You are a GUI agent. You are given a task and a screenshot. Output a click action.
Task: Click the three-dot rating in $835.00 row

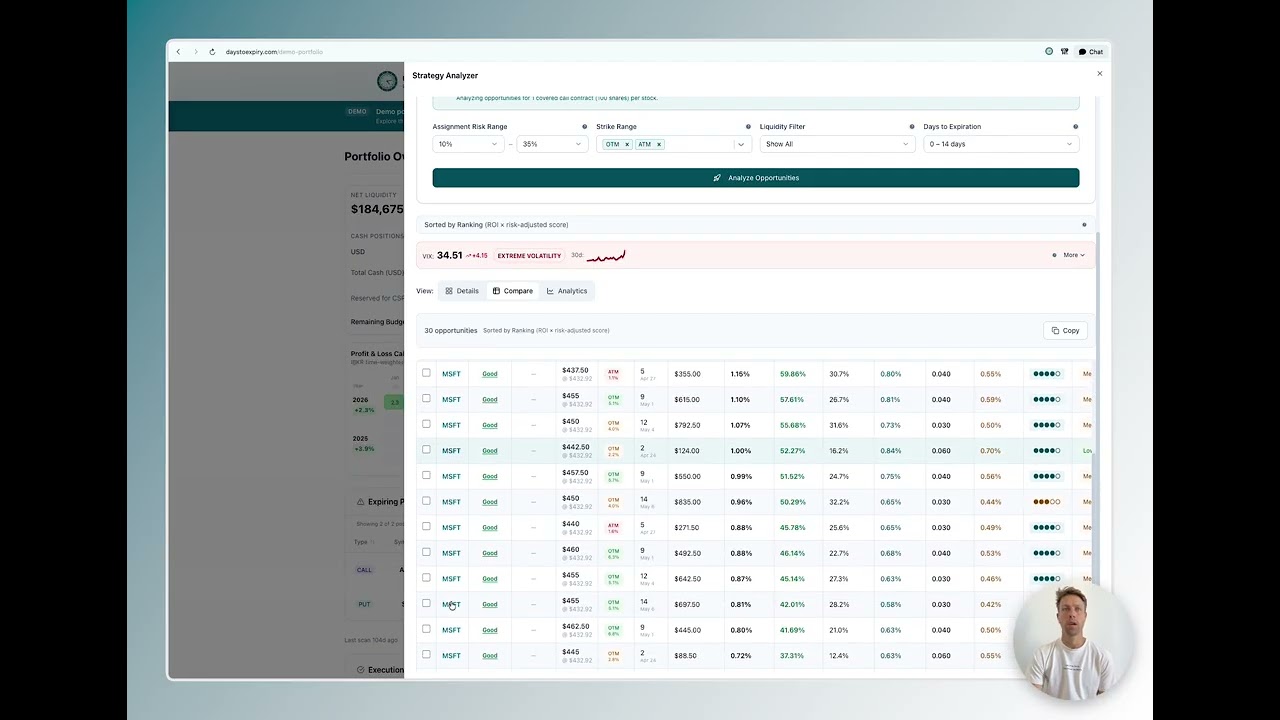point(1047,502)
